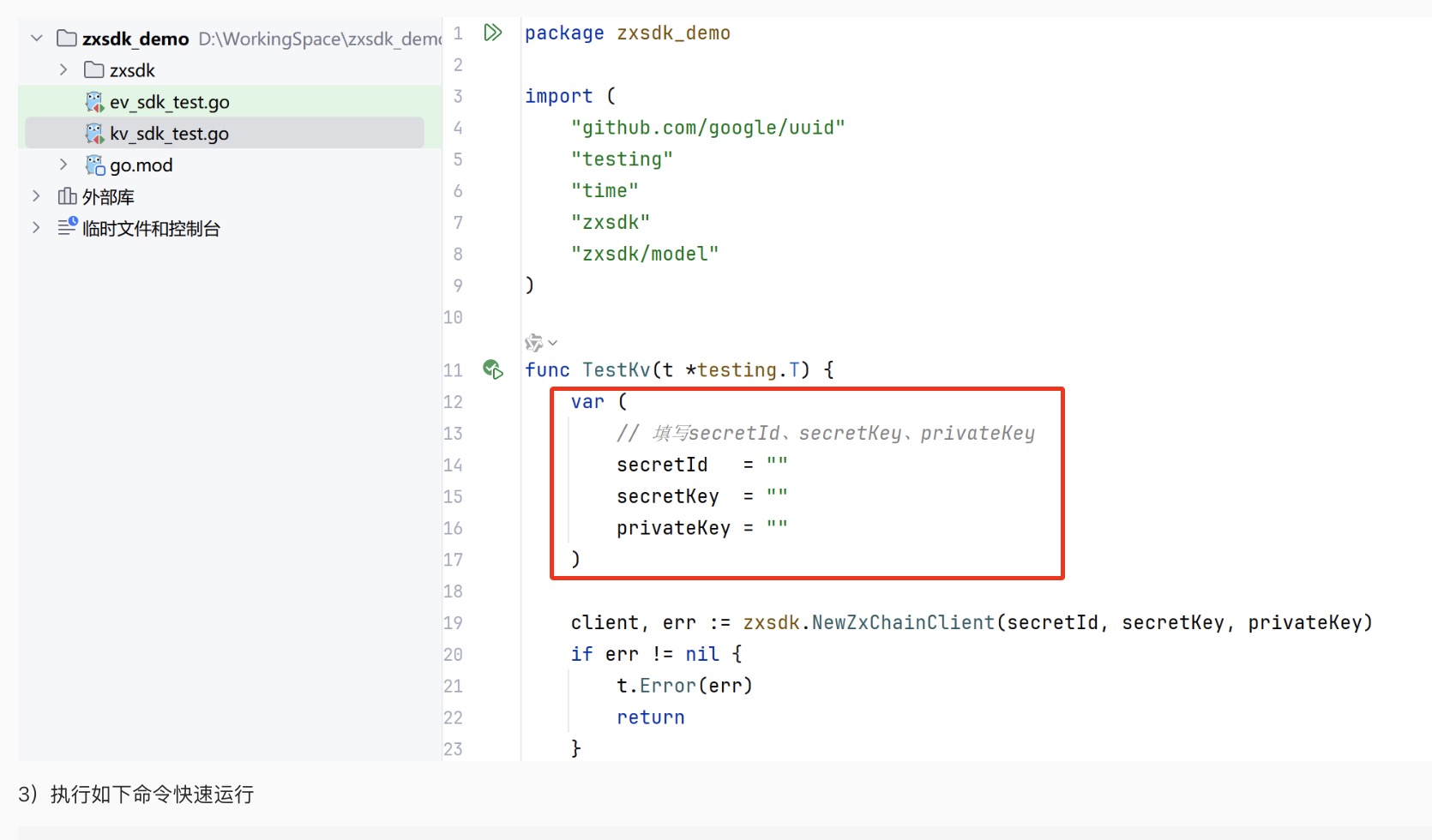Click the scratch files icon 临时文件和控制台

point(67,227)
